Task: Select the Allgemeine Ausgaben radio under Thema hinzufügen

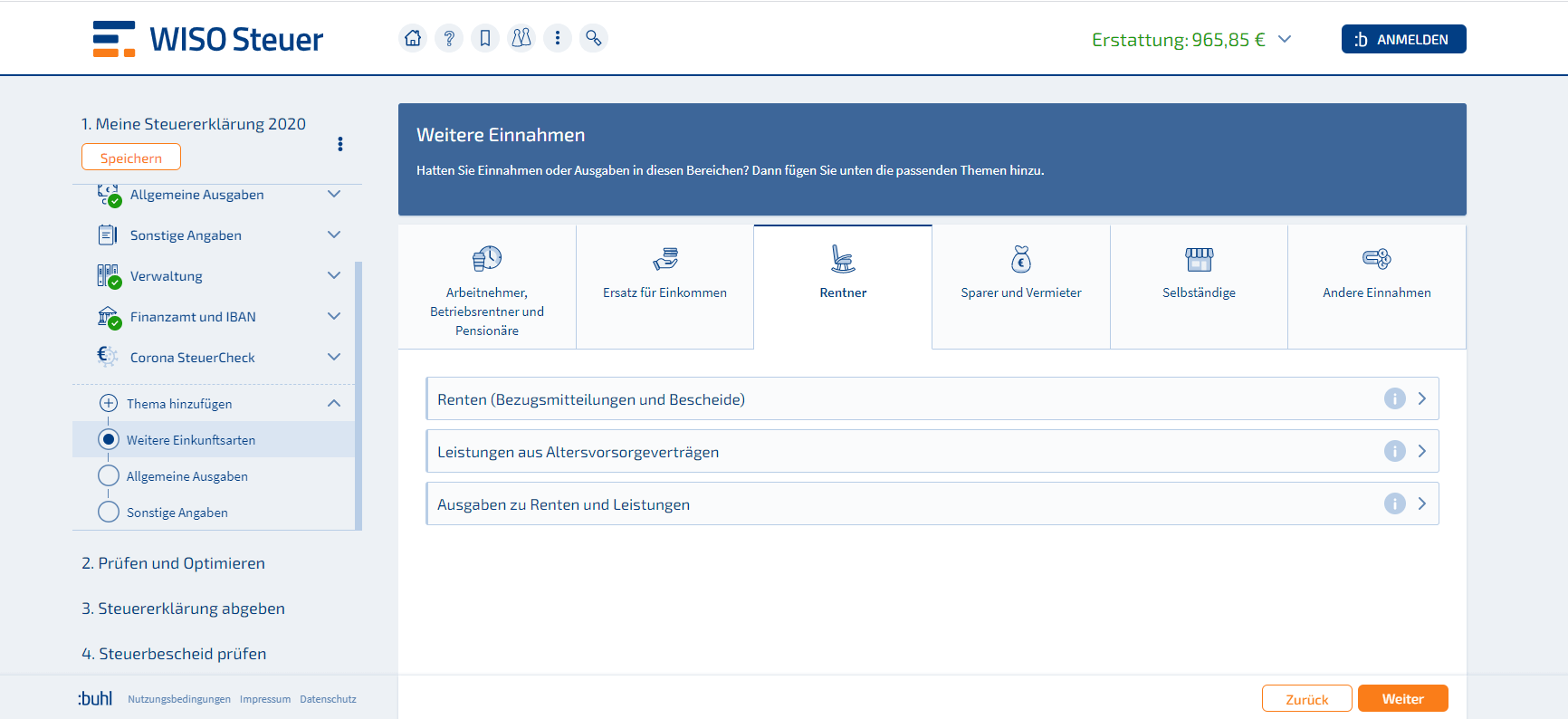Action: click(x=109, y=475)
